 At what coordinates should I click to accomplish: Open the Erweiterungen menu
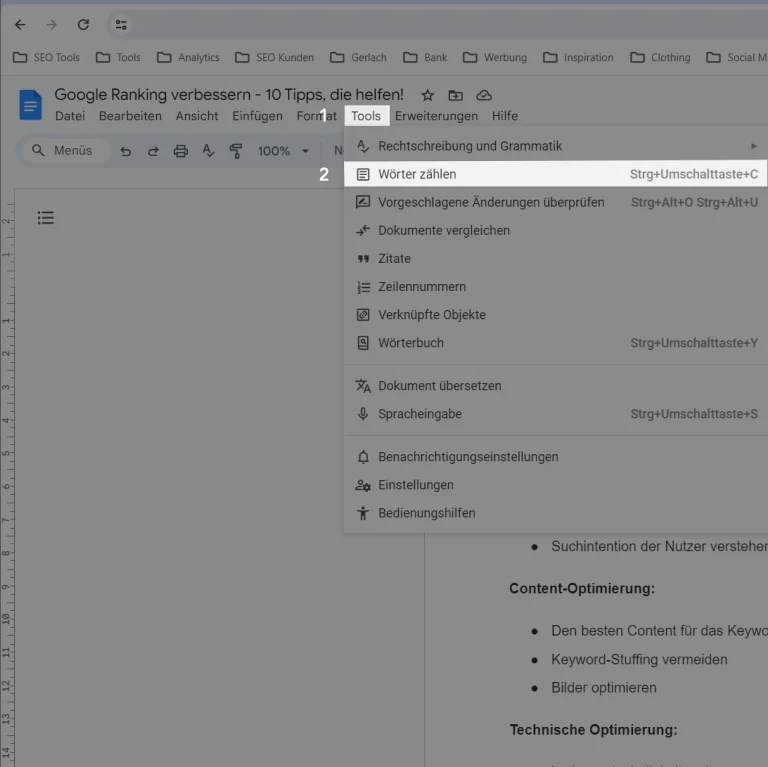click(x=436, y=116)
